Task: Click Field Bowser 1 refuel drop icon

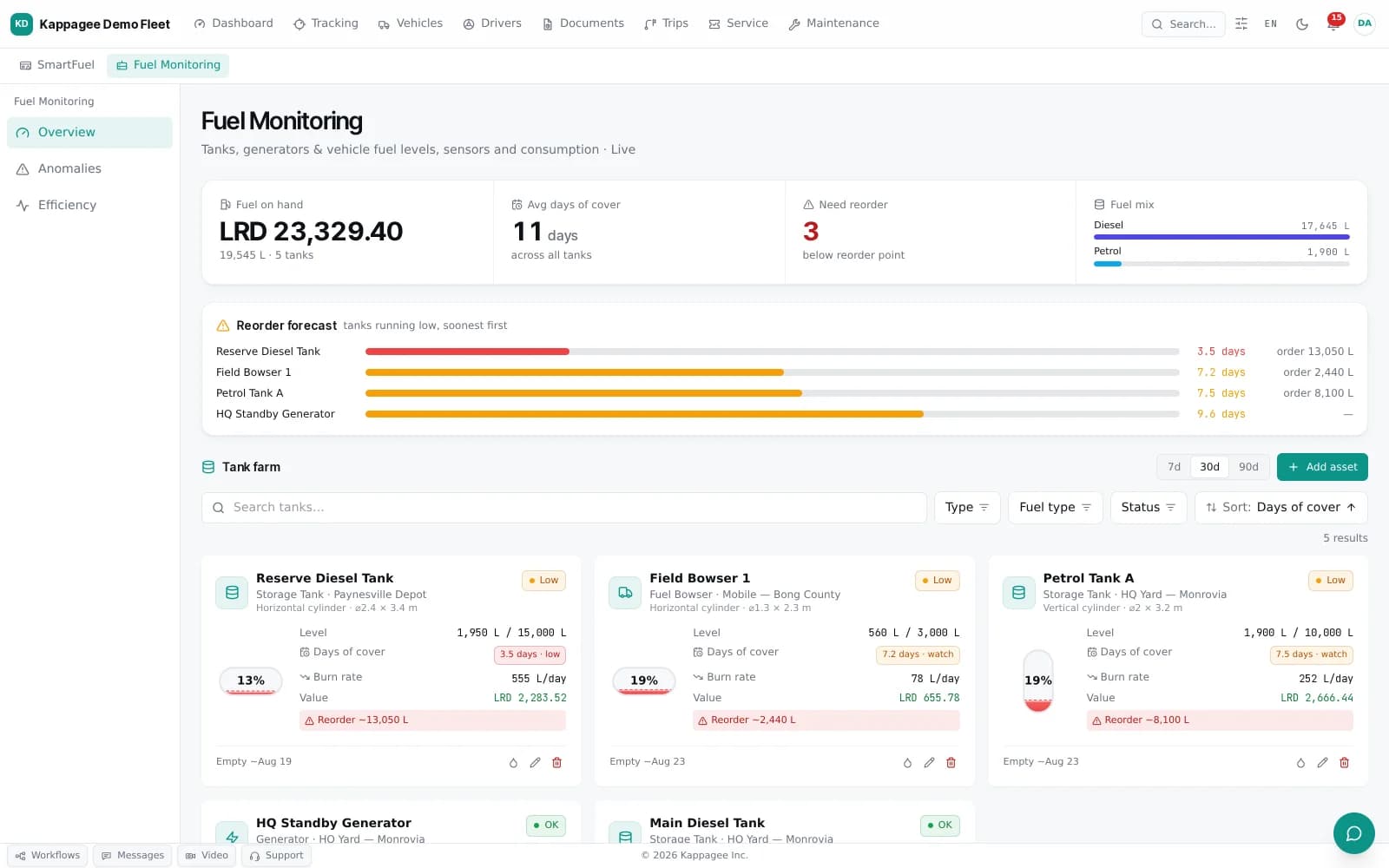Action: tap(907, 763)
